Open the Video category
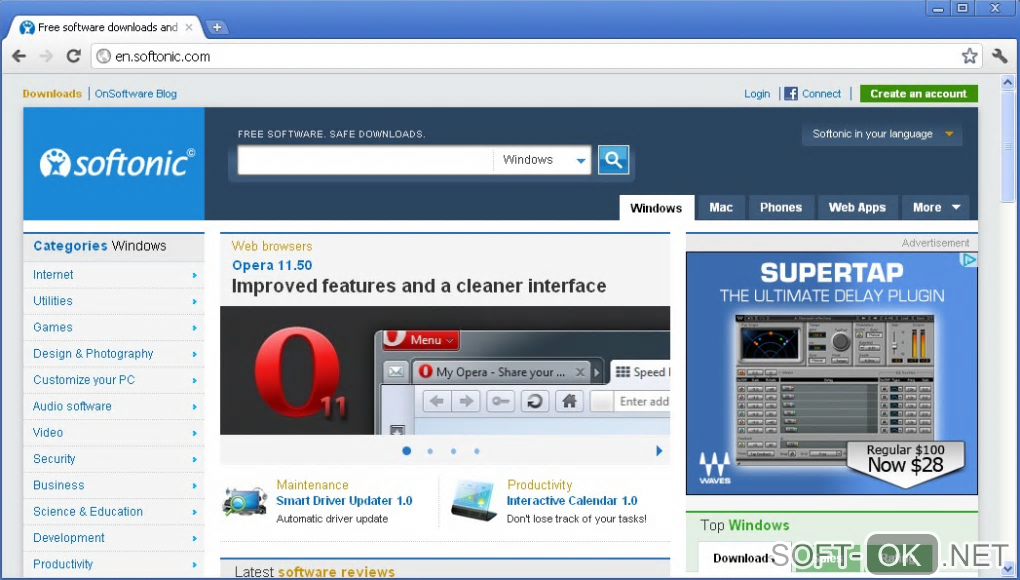 pos(48,432)
